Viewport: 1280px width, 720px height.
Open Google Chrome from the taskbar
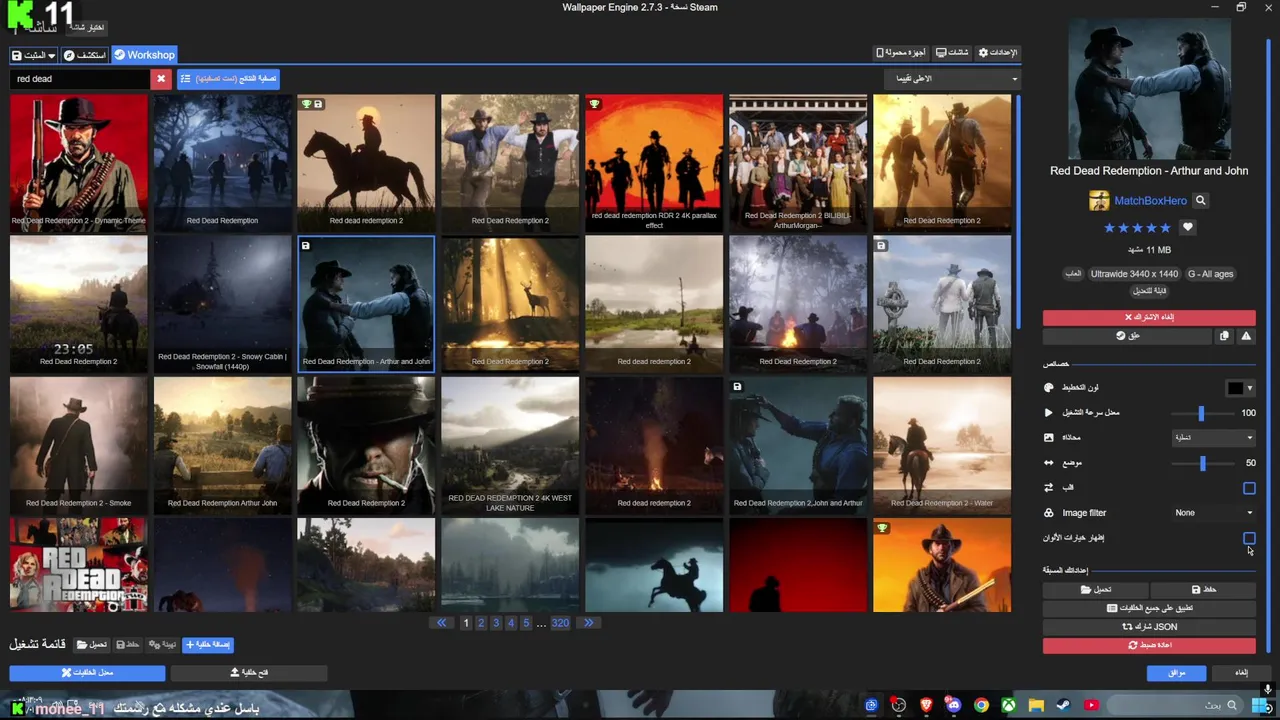[x=981, y=705]
